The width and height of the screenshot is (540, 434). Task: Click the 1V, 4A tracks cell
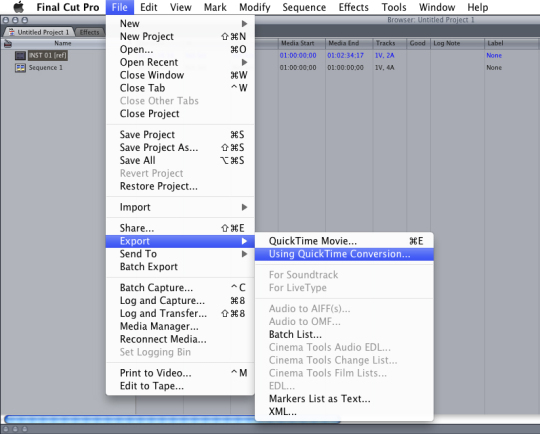click(x=385, y=68)
